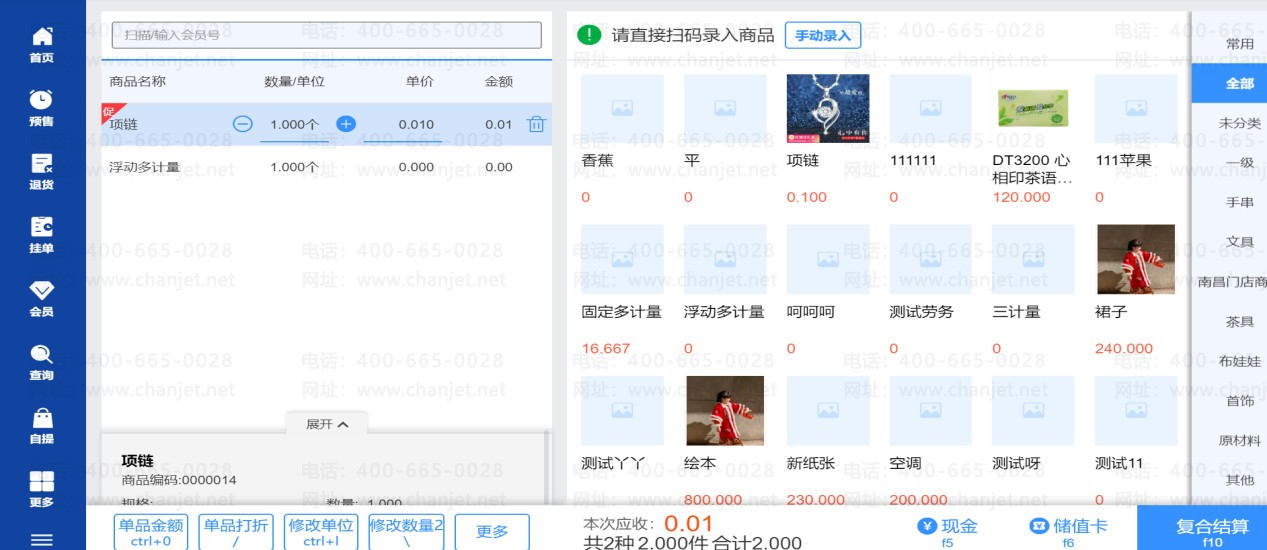Edit the 1.000个 quantity field of 项链

coord(294,125)
